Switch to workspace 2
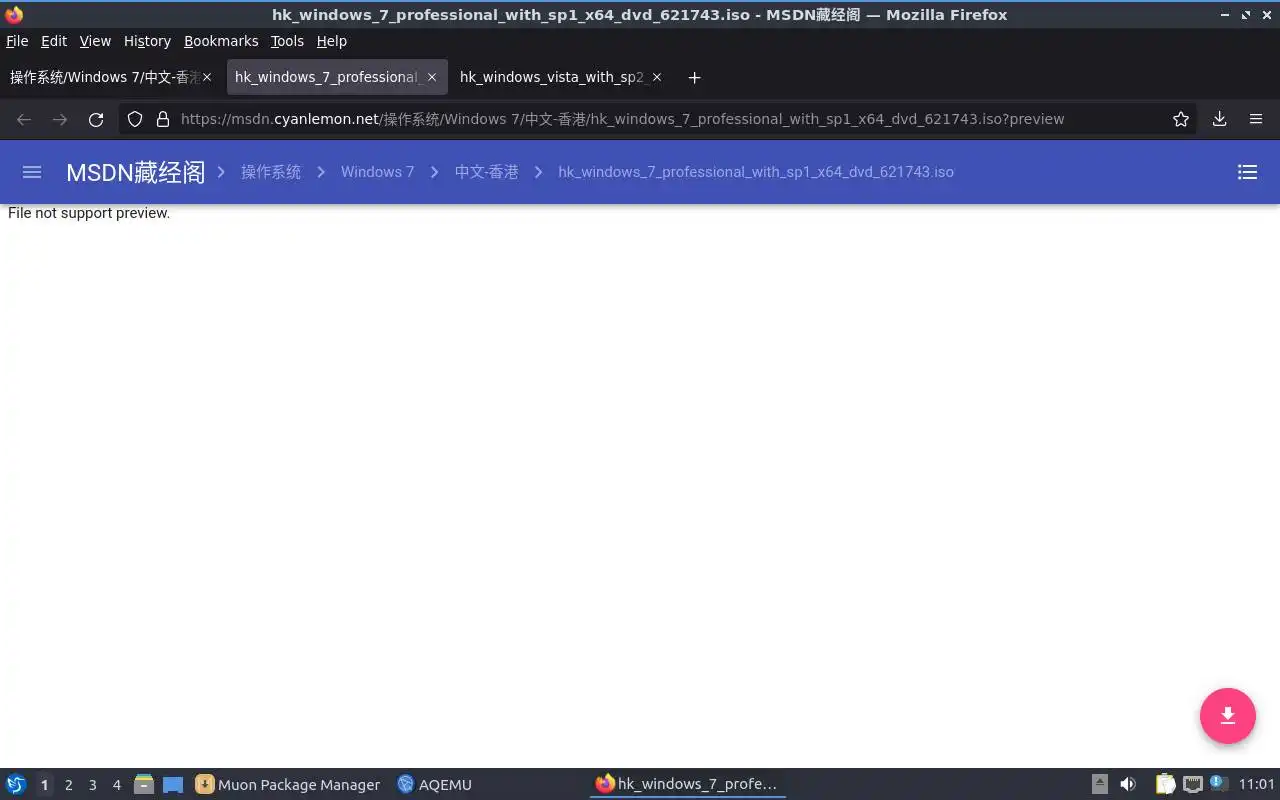The height and width of the screenshot is (800, 1280). [x=68, y=785]
